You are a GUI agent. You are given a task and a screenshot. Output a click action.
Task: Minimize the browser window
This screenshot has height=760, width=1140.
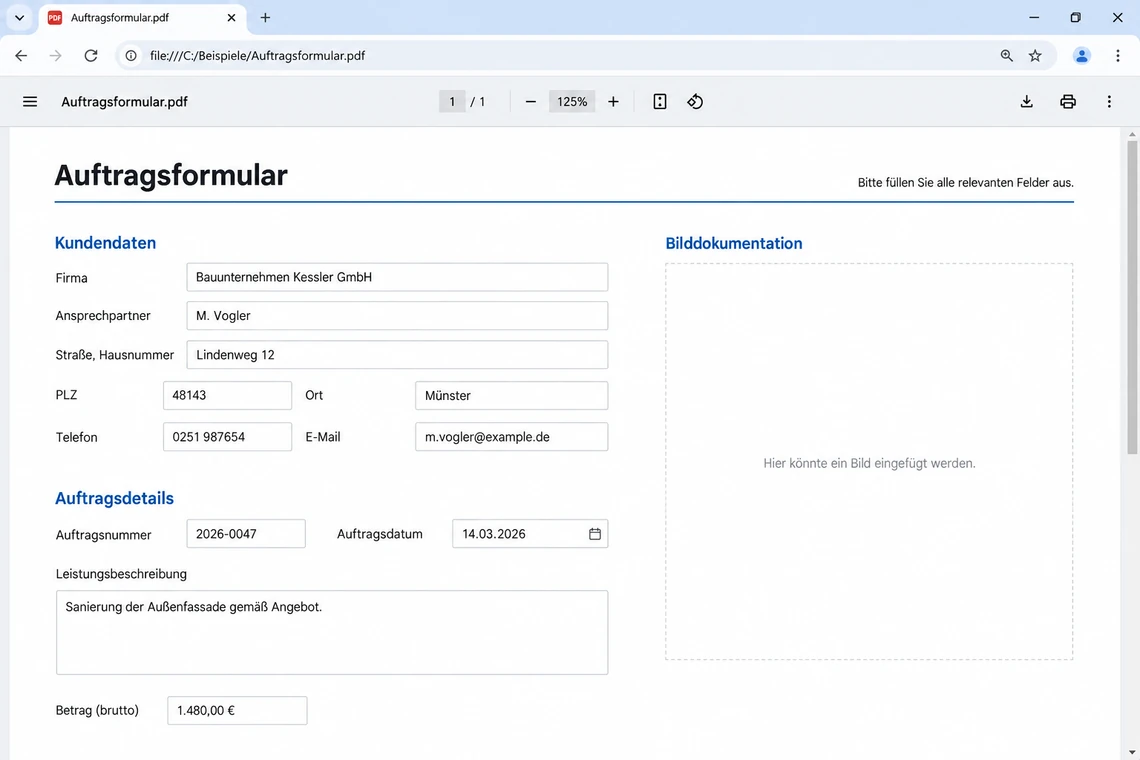(x=1034, y=17)
